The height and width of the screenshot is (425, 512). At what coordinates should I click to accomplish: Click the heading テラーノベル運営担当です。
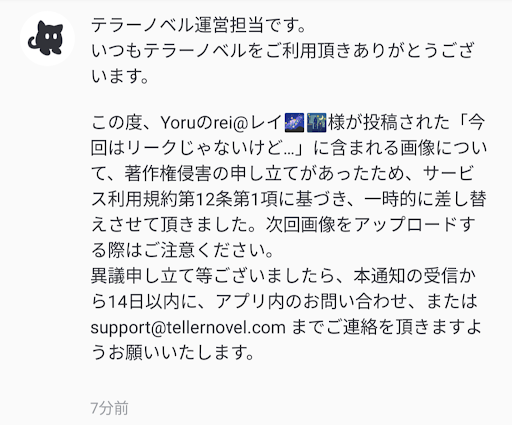[x=199, y=25]
